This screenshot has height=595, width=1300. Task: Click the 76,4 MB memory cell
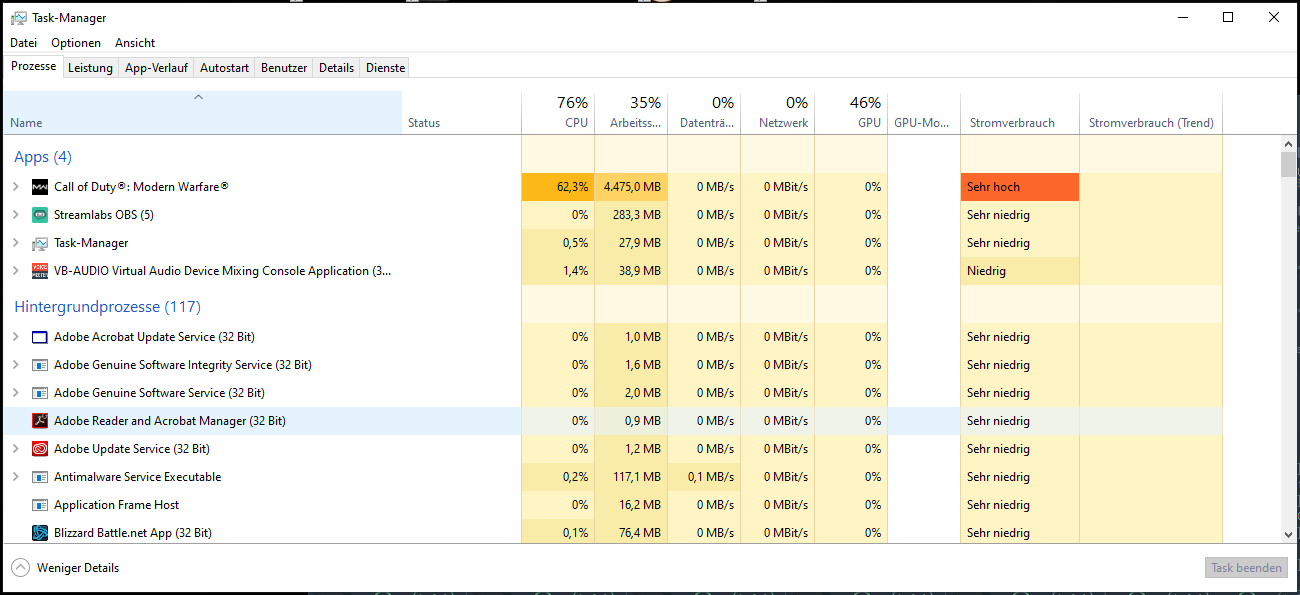click(x=631, y=533)
